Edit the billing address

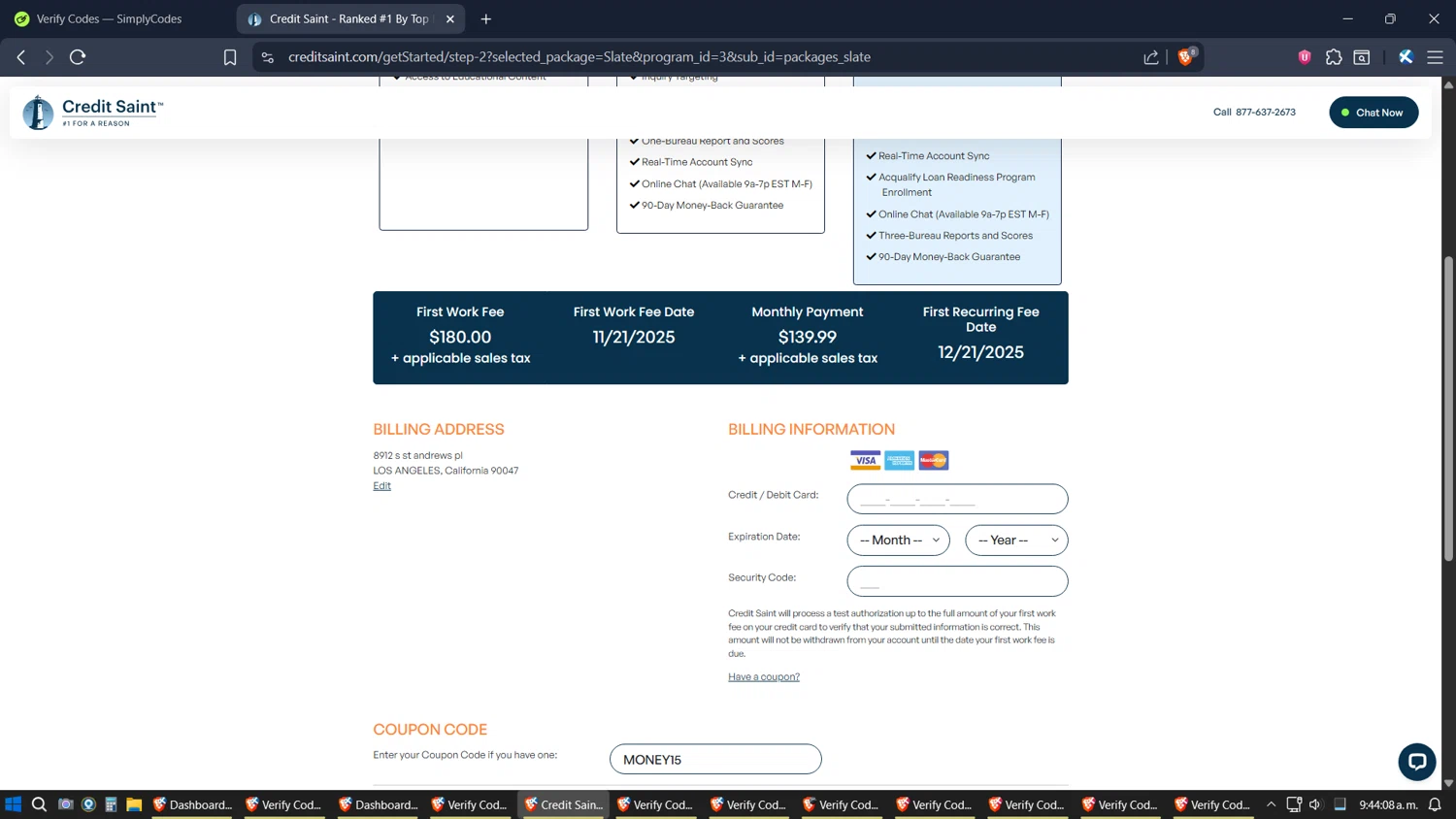tap(381, 486)
